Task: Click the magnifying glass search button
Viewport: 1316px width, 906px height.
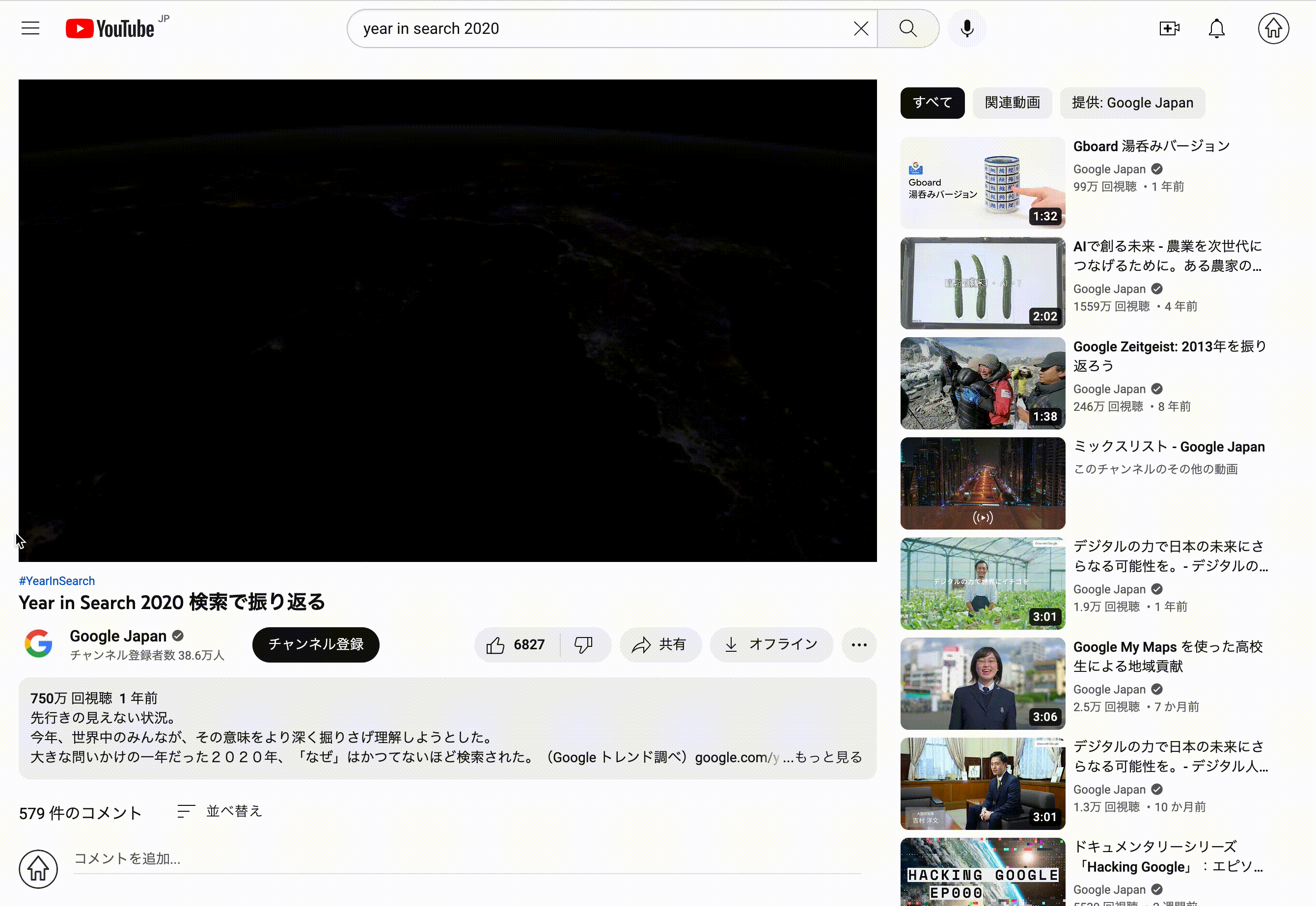Action: (x=907, y=28)
